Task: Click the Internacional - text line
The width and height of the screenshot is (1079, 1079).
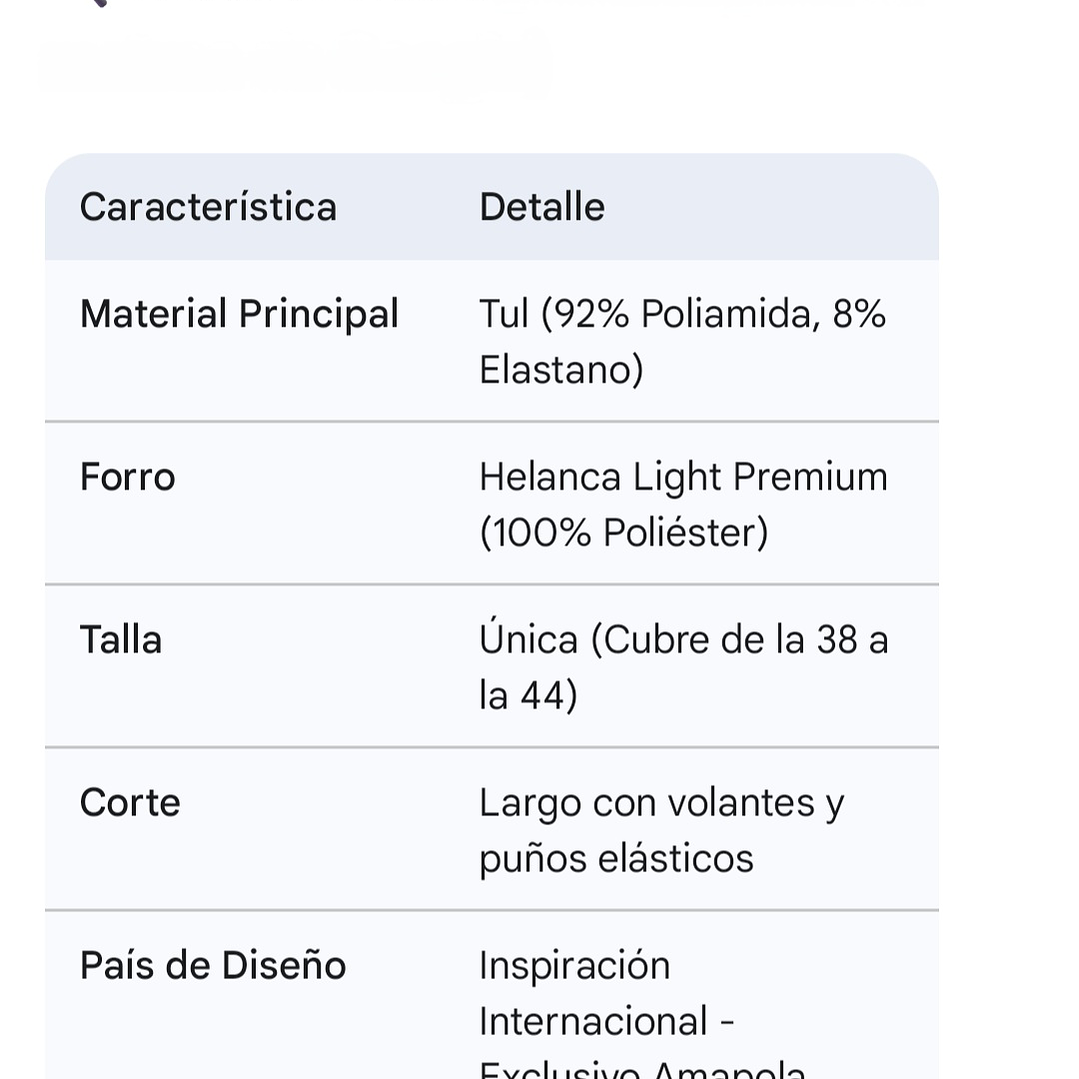Action: (607, 1022)
